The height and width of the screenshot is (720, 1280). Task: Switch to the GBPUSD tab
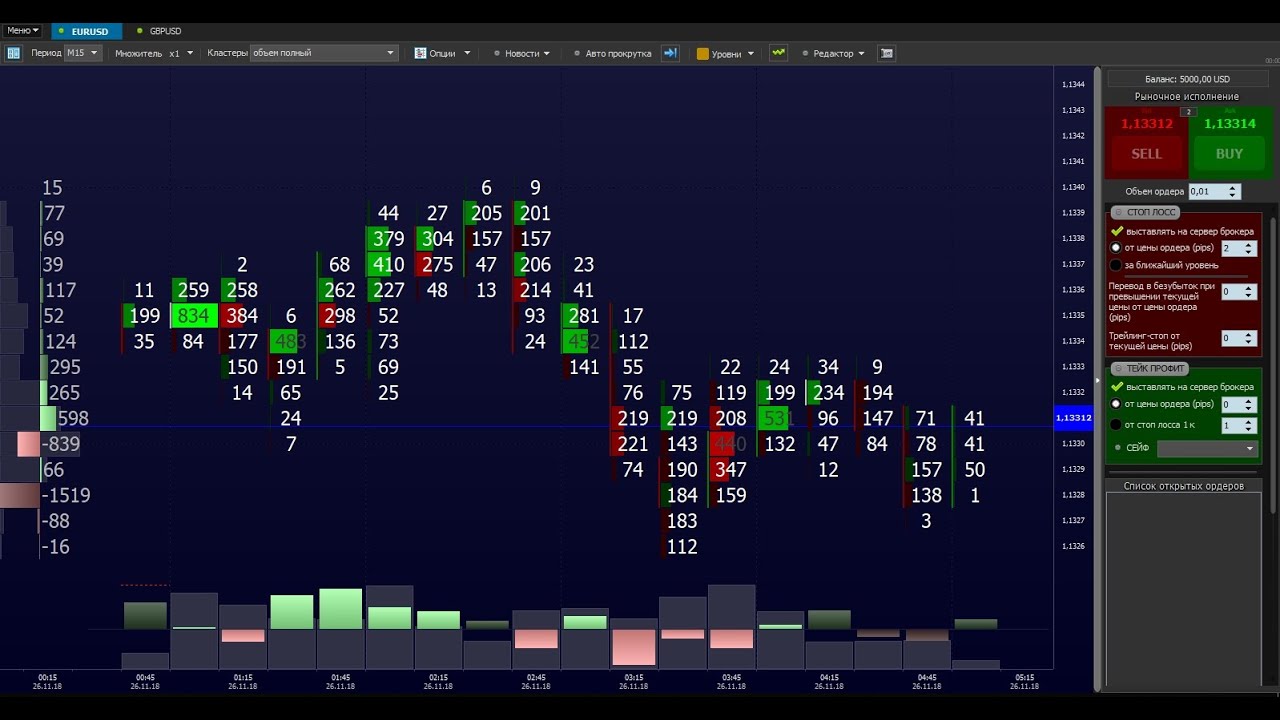160,31
